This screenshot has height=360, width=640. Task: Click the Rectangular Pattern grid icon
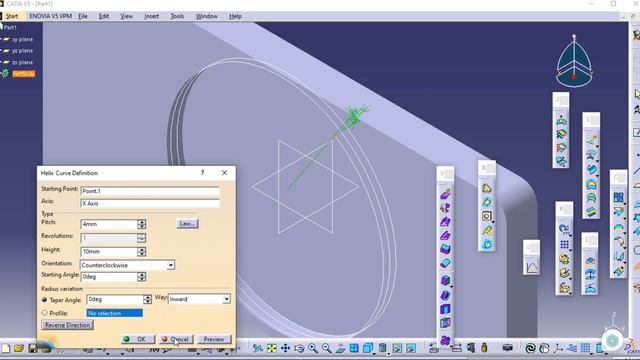[x=564, y=244]
